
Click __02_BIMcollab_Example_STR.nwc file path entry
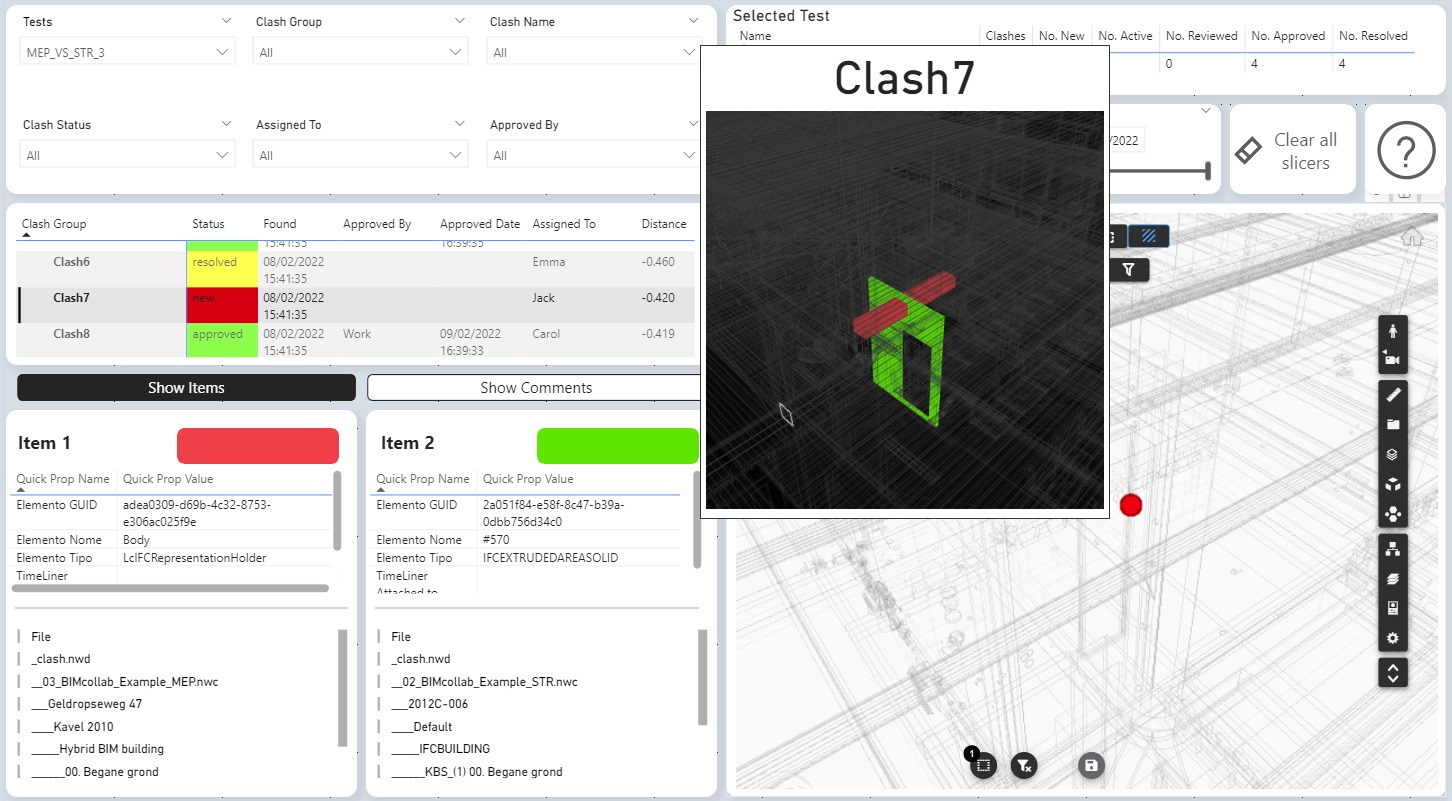click(484, 682)
